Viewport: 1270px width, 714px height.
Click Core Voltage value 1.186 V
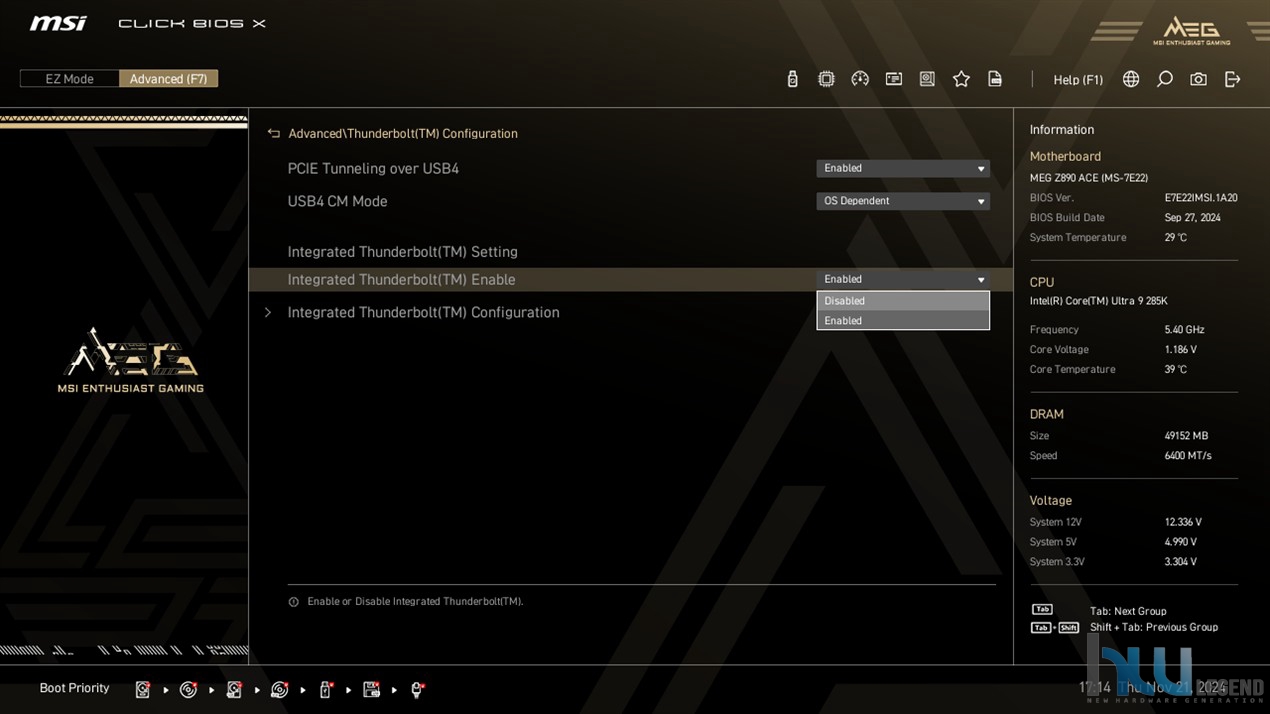click(1180, 350)
